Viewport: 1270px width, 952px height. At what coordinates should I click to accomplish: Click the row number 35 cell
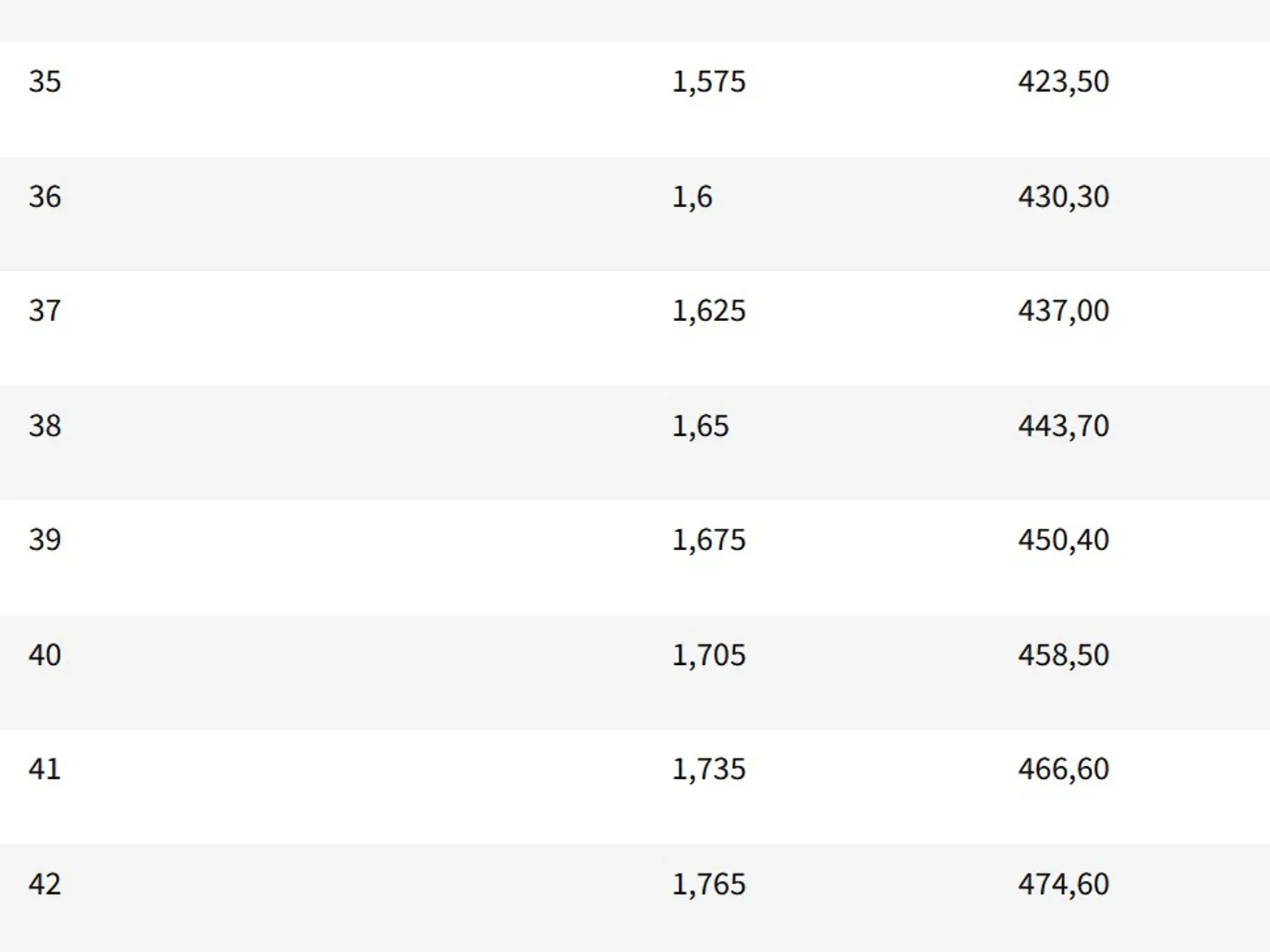(x=45, y=82)
